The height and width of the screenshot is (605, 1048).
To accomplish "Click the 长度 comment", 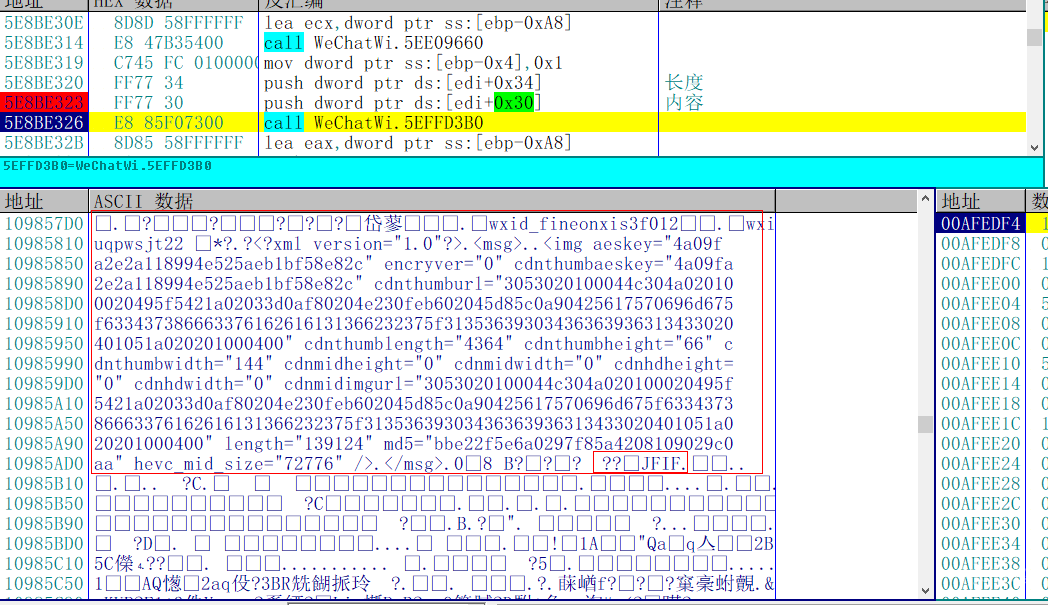I will (684, 83).
